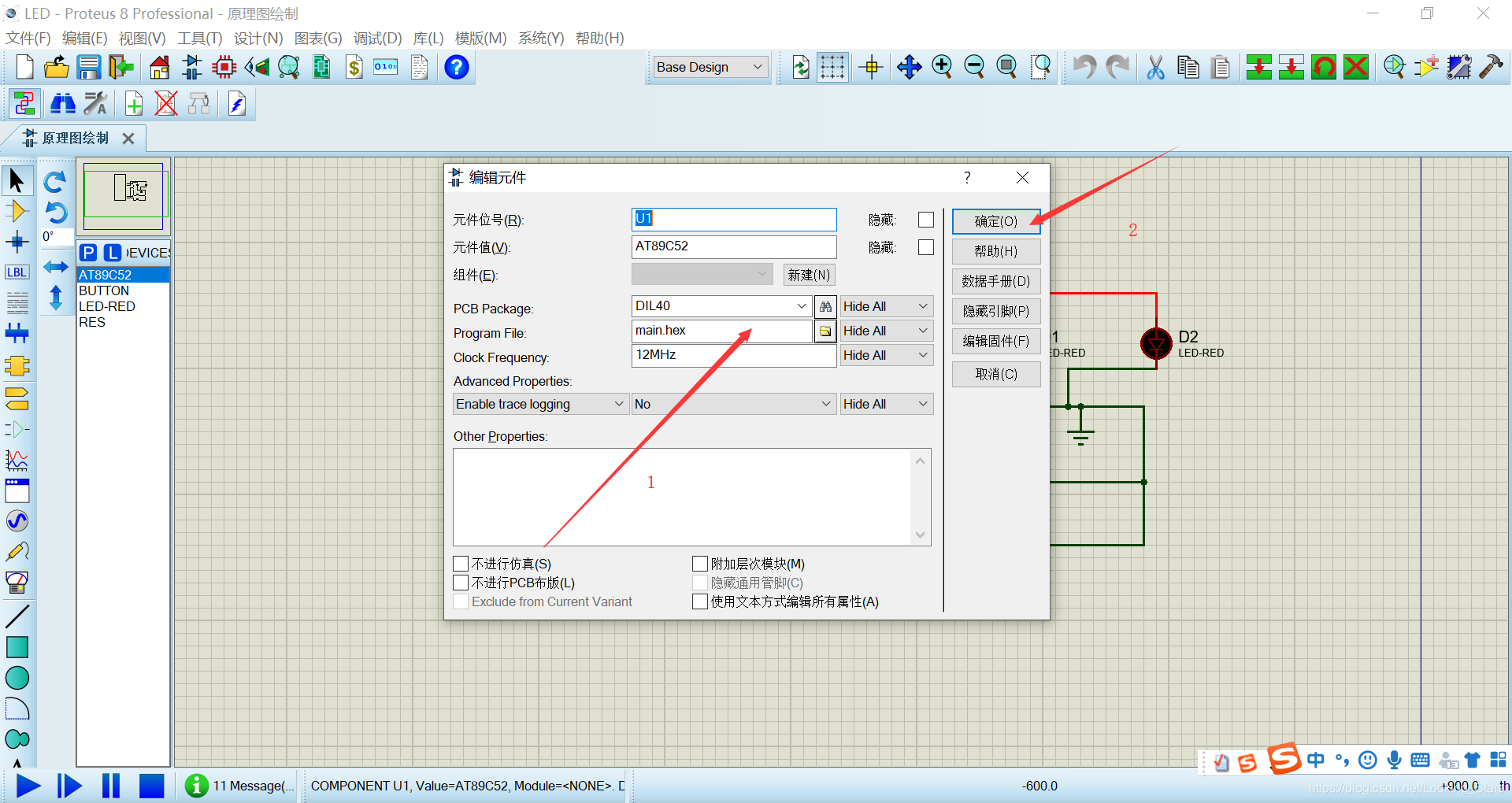Toggle hide checkbox for part value
Viewport: 1512px width, 803px height.
[x=926, y=247]
